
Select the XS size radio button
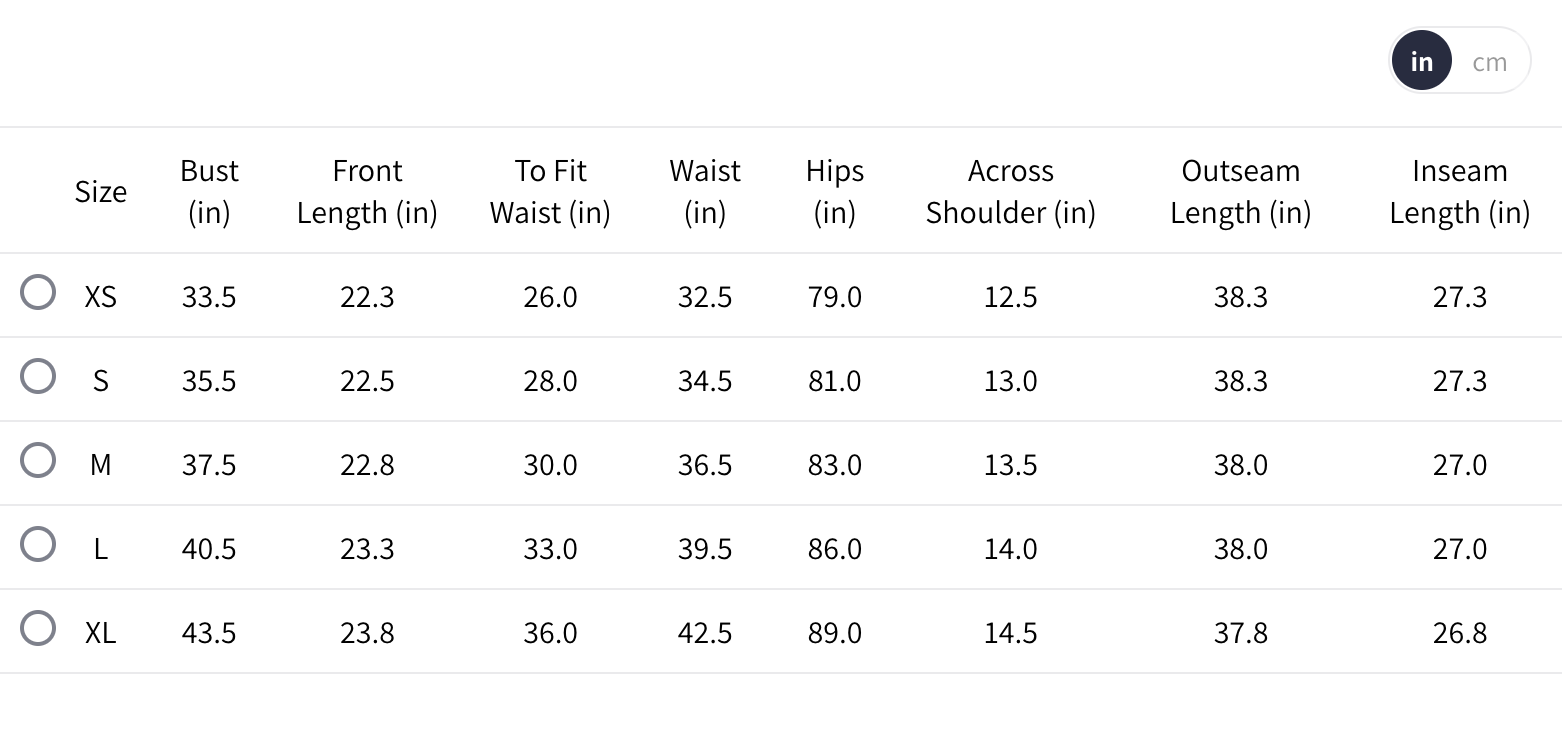[x=38, y=293]
